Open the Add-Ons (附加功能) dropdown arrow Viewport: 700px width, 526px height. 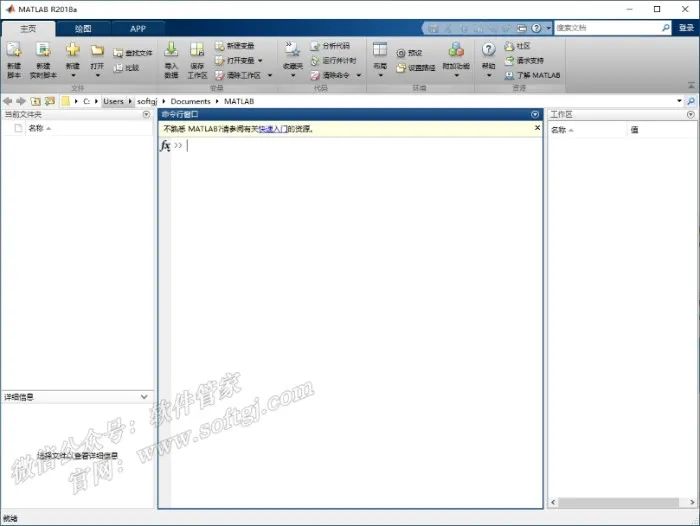coord(456,75)
